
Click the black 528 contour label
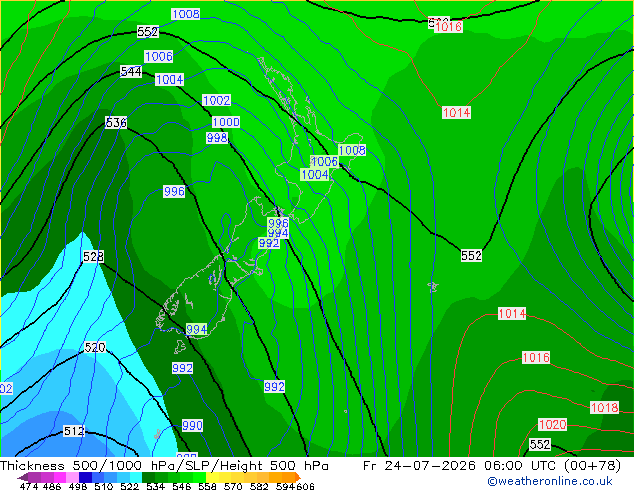[93, 256]
